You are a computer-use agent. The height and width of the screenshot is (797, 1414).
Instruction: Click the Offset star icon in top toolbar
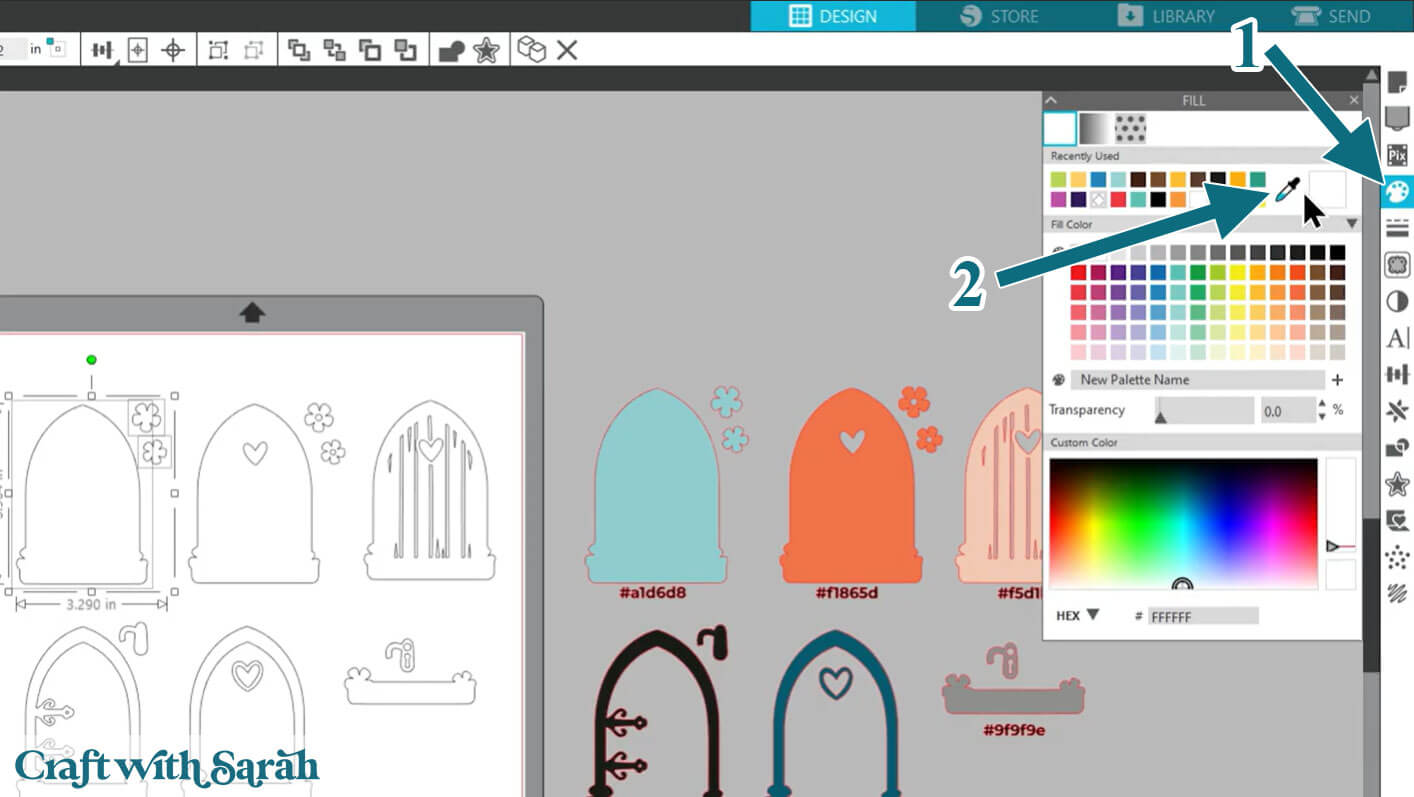pos(487,50)
